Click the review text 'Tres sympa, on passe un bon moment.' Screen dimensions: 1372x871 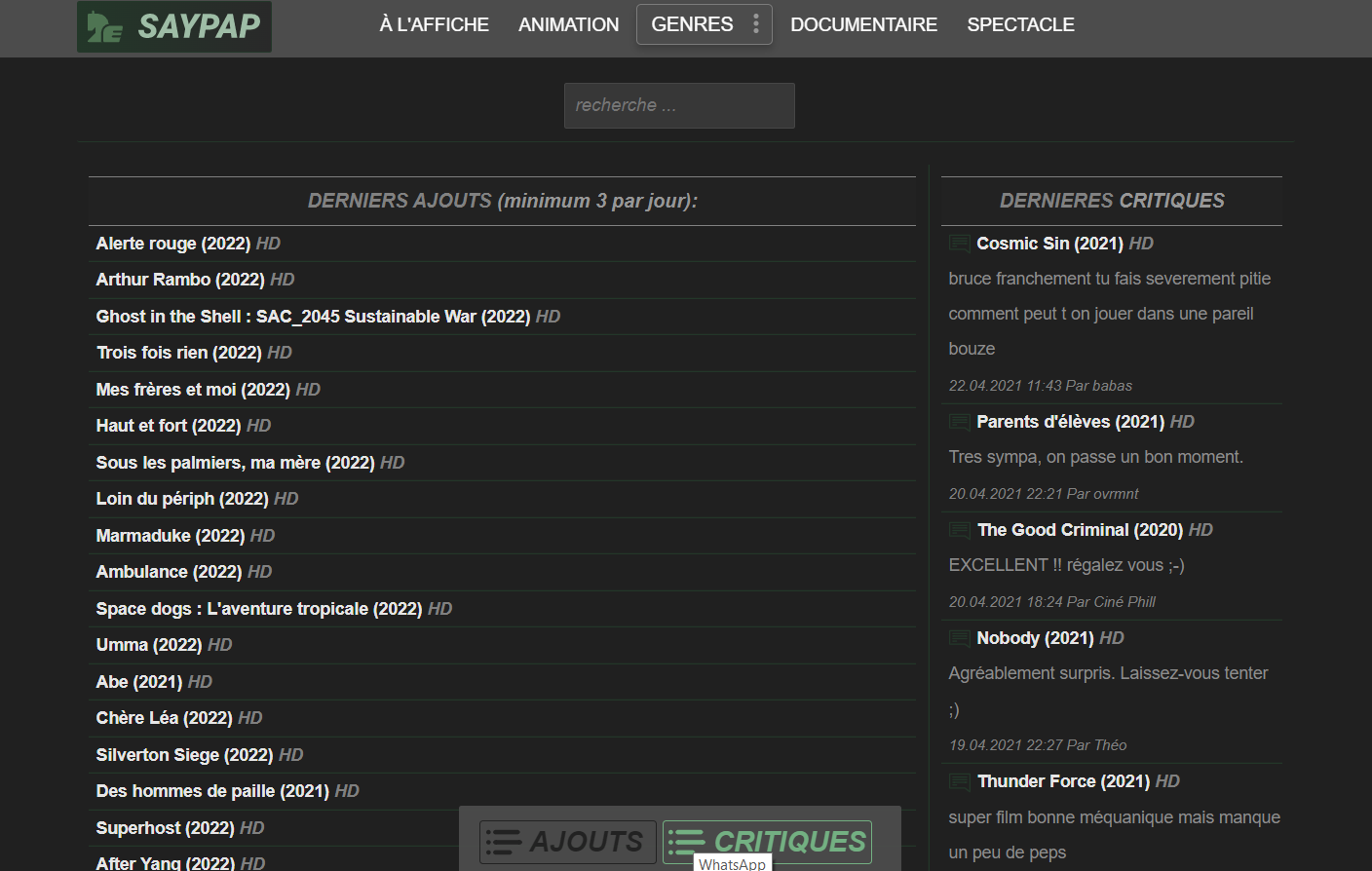point(1096,457)
